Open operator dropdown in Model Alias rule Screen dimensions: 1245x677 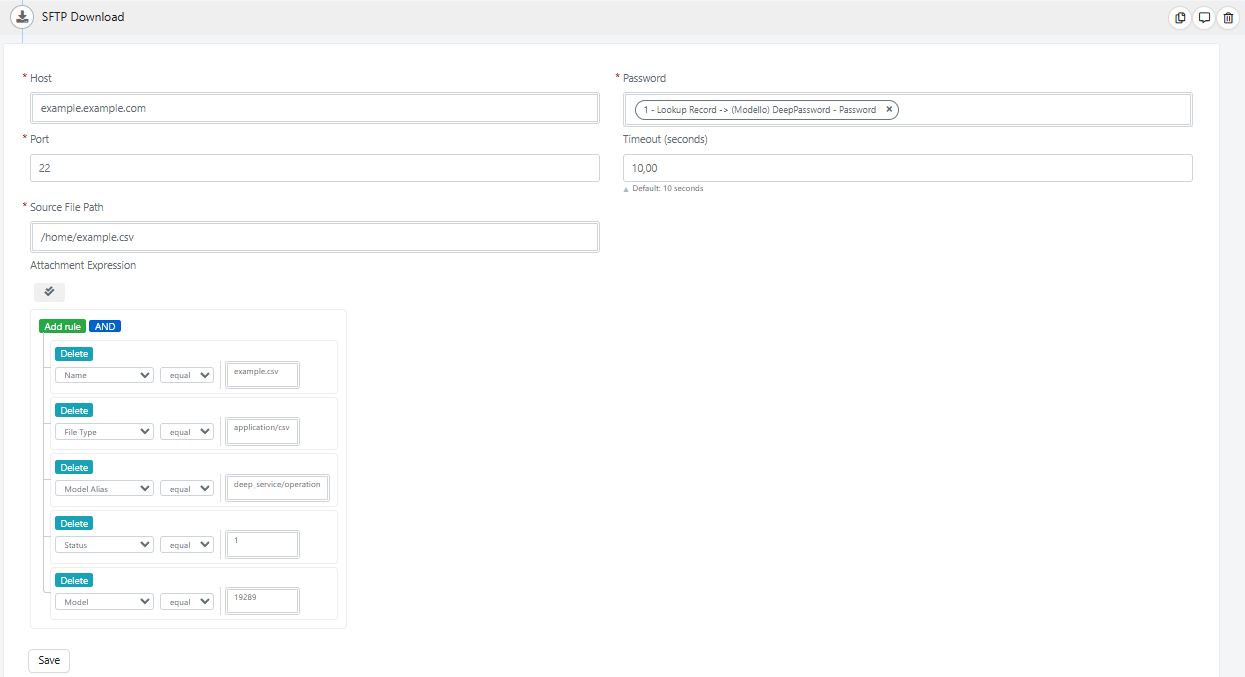pos(187,488)
